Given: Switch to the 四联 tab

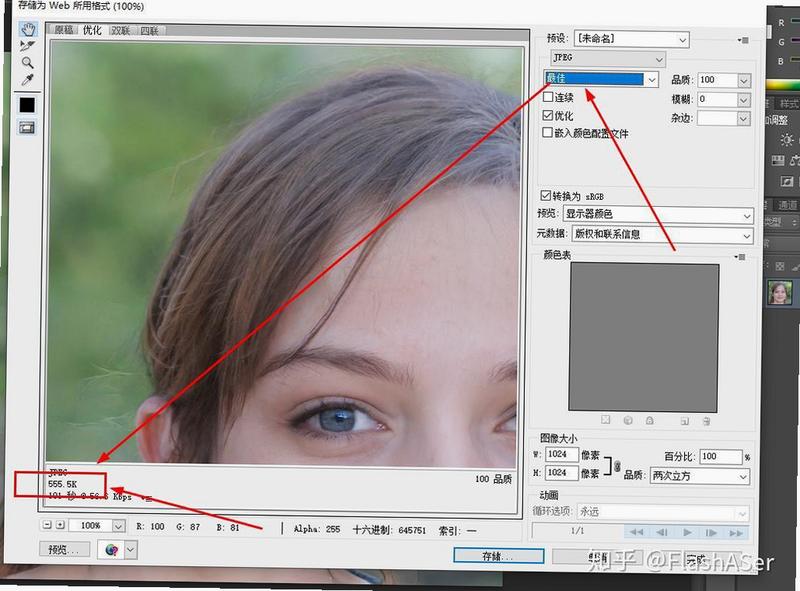Looking at the screenshot, I should tap(149, 31).
